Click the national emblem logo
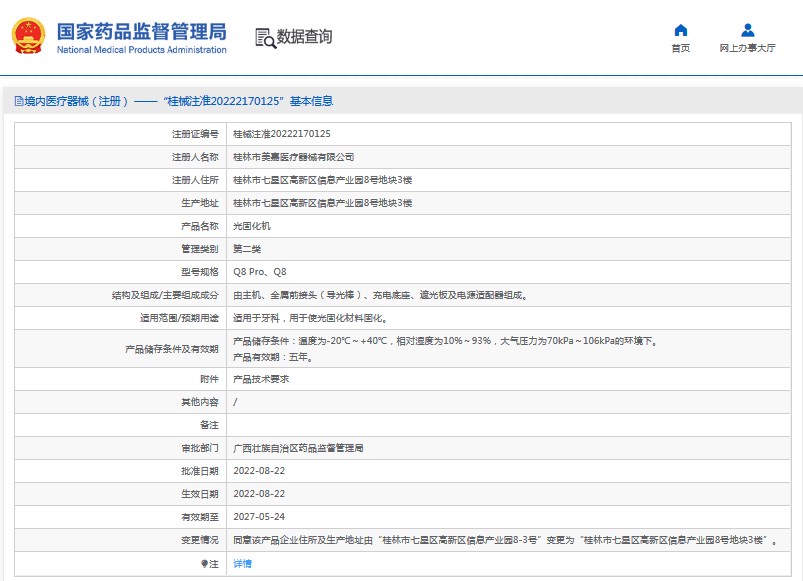The width and height of the screenshot is (803, 581). click(x=28, y=36)
